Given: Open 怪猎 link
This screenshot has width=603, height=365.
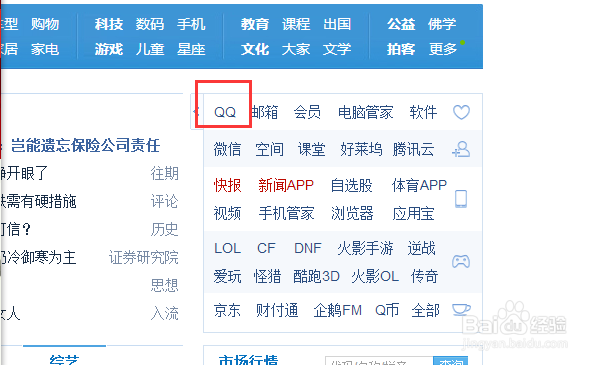Looking at the screenshot, I should click(267, 276).
